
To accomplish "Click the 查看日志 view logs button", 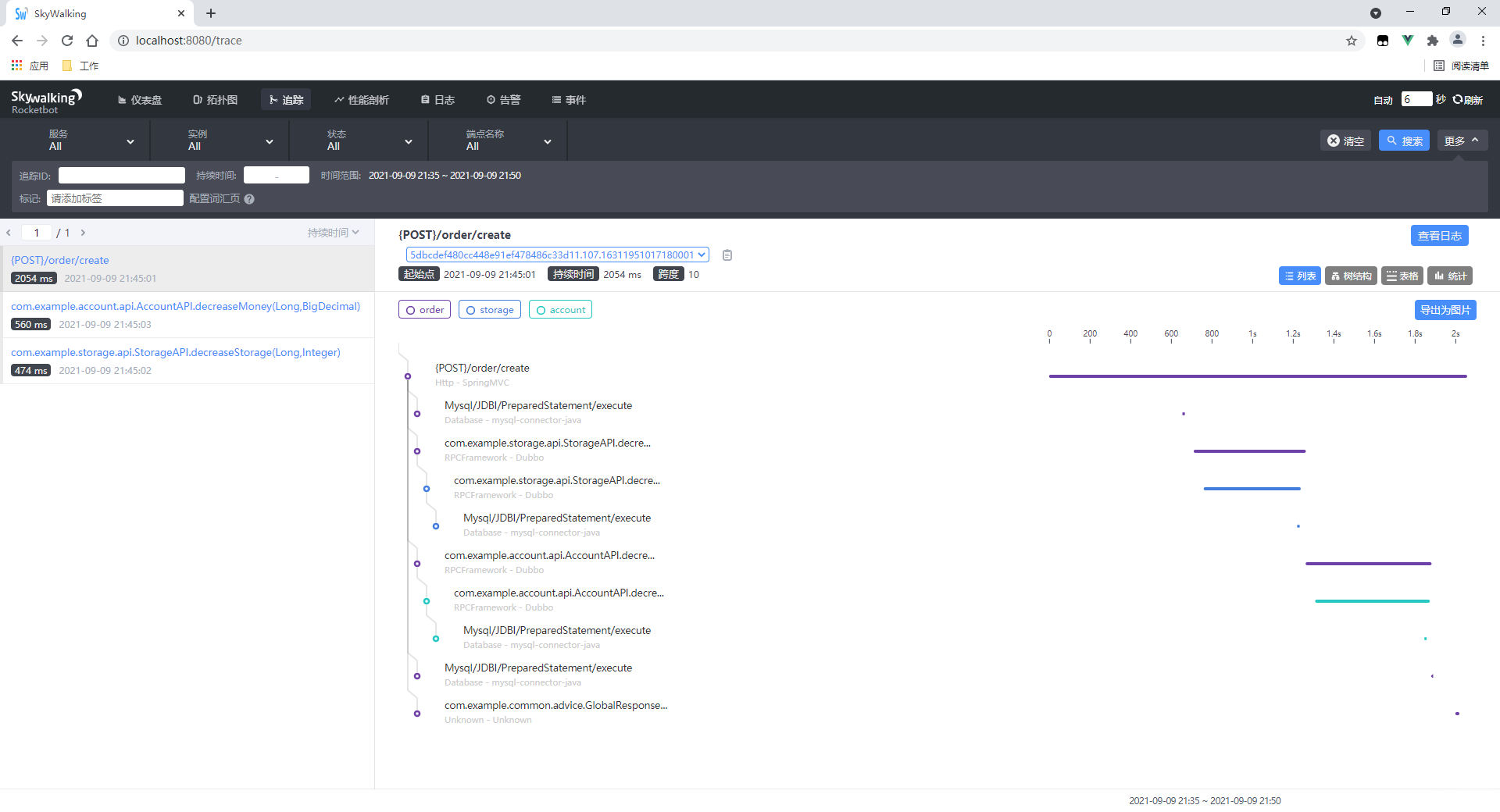I will point(1440,236).
